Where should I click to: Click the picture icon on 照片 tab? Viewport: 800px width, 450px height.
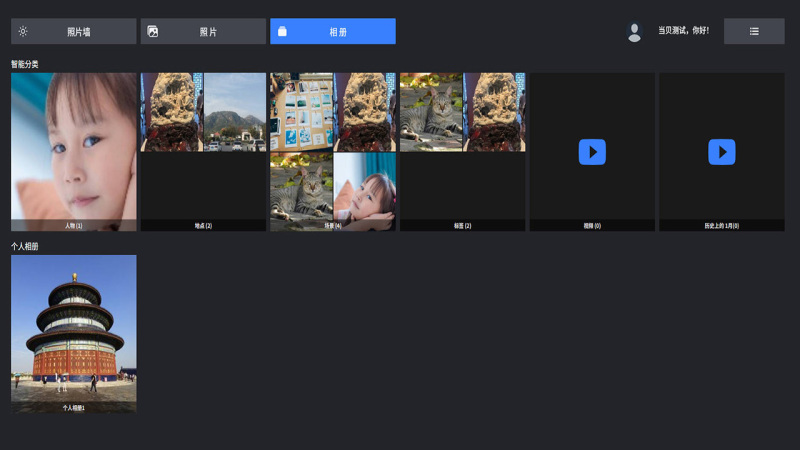[x=153, y=31]
